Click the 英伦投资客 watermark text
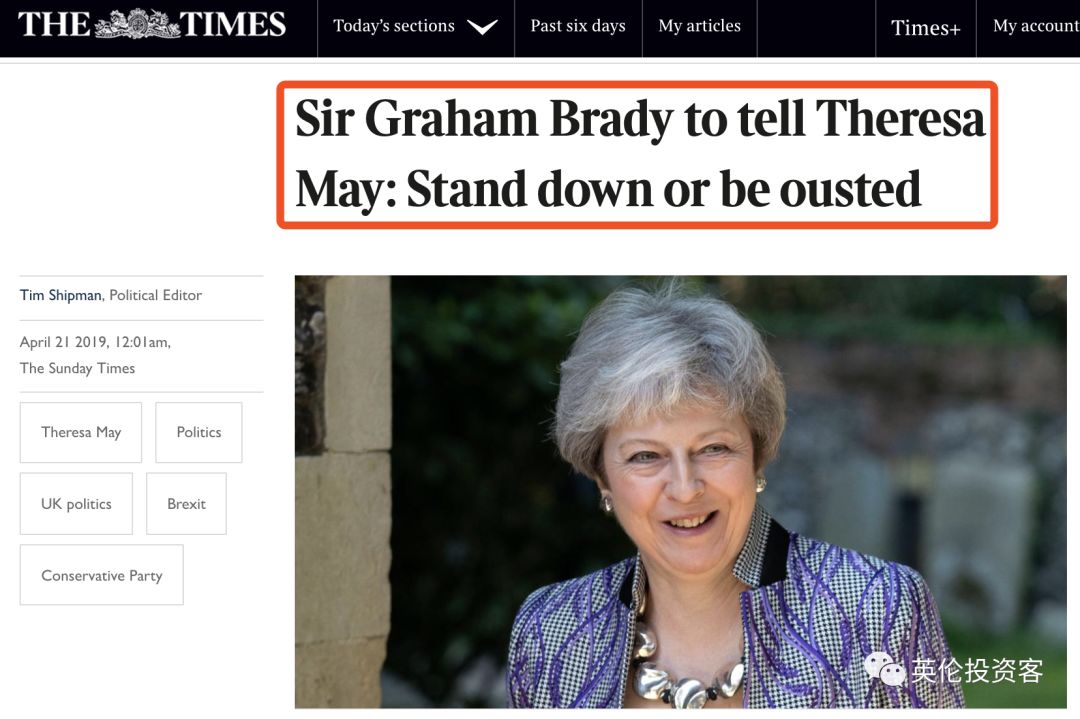This screenshot has width=1080, height=719. [977, 670]
